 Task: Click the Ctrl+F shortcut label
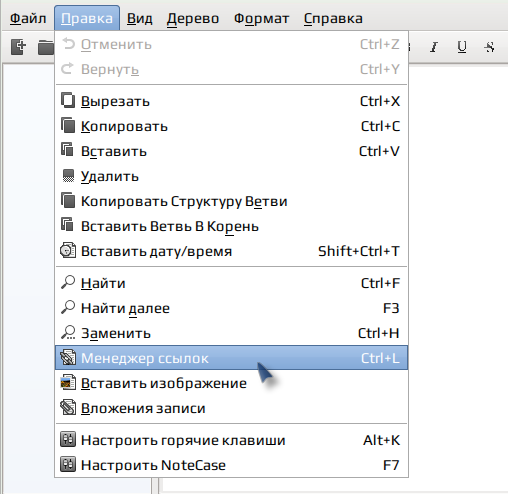(x=380, y=283)
